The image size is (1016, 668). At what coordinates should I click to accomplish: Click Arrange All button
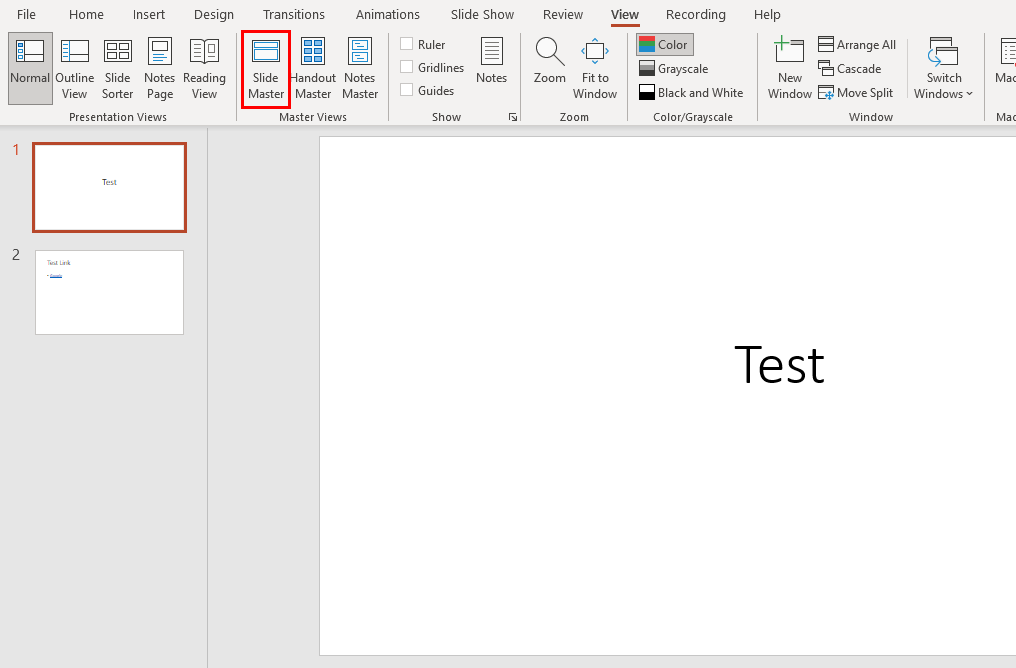click(x=857, y=45)
